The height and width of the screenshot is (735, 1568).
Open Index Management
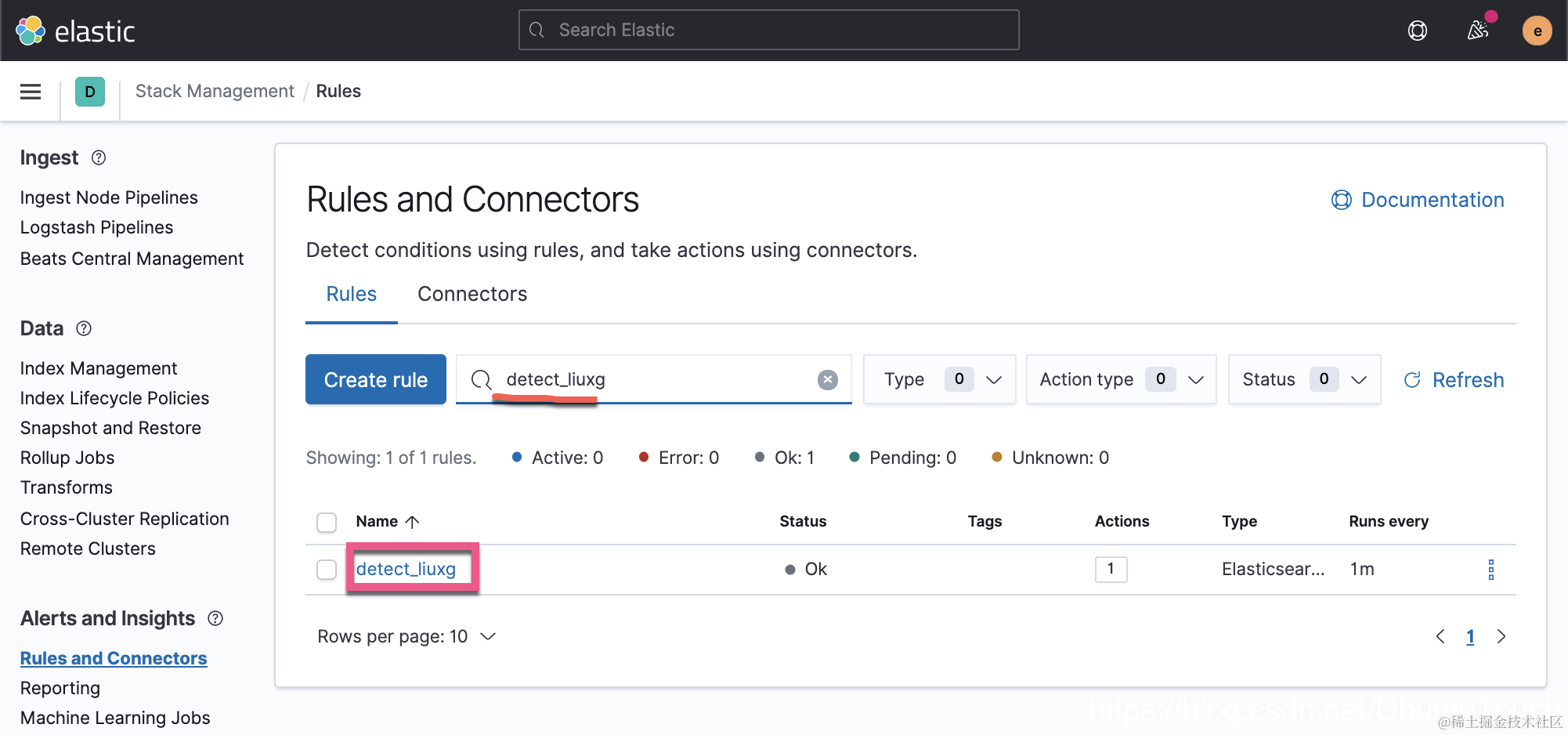(99, 368)
